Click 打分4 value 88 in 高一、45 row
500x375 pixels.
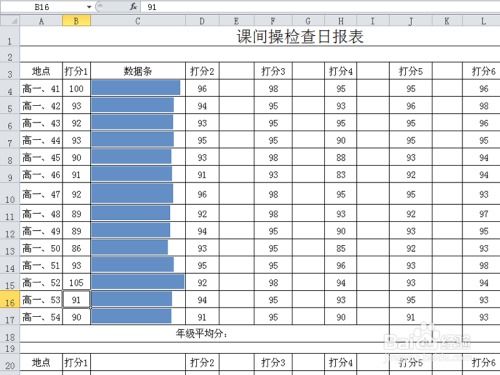click(341, 157)
